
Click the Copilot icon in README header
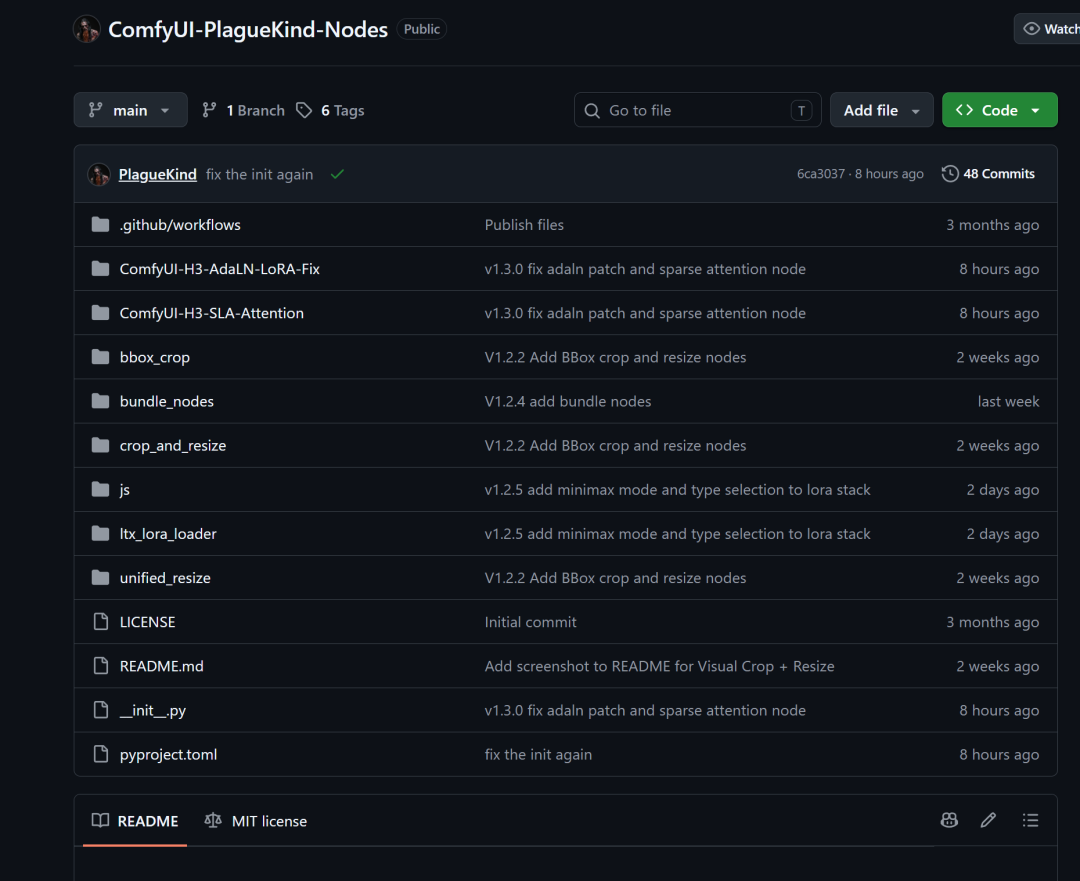pos(949,820)
